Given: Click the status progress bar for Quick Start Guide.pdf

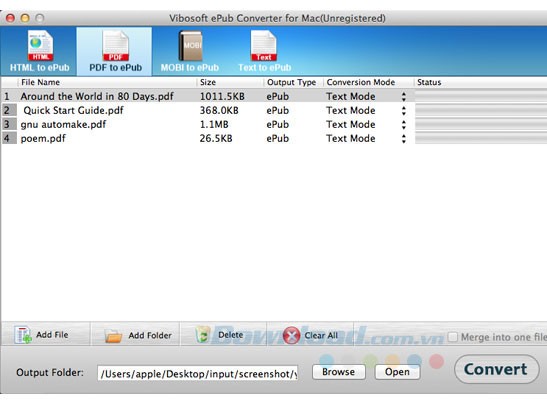Looking at the screenshot, I should coord(481,111).
